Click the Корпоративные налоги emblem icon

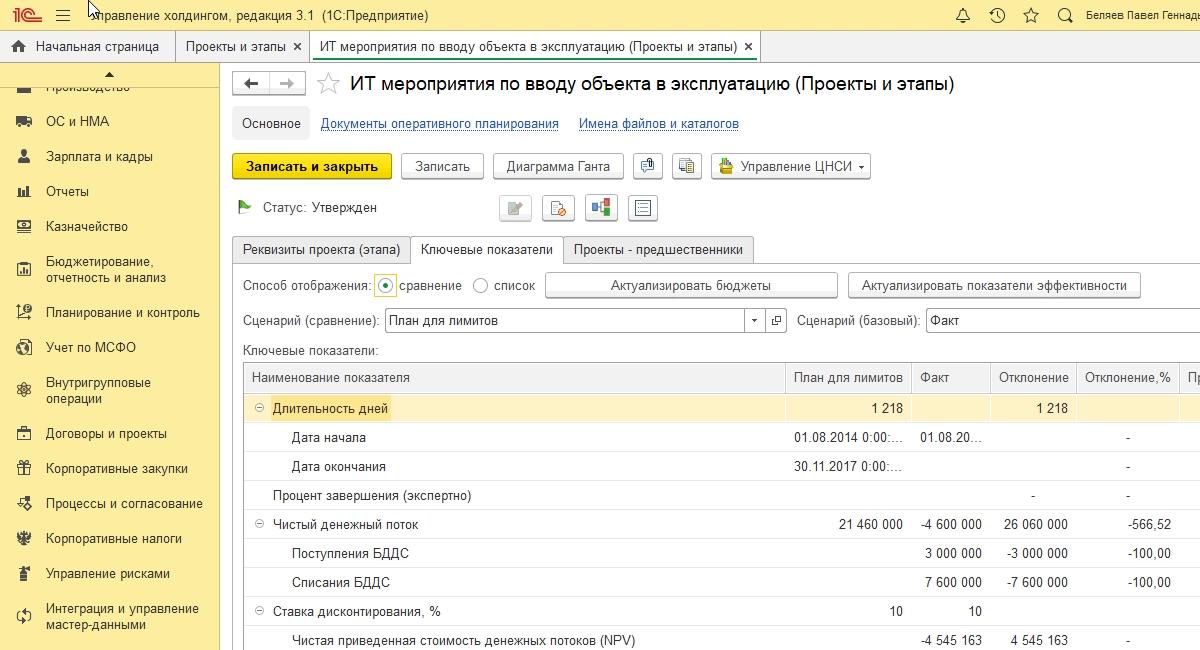[25, 538]
